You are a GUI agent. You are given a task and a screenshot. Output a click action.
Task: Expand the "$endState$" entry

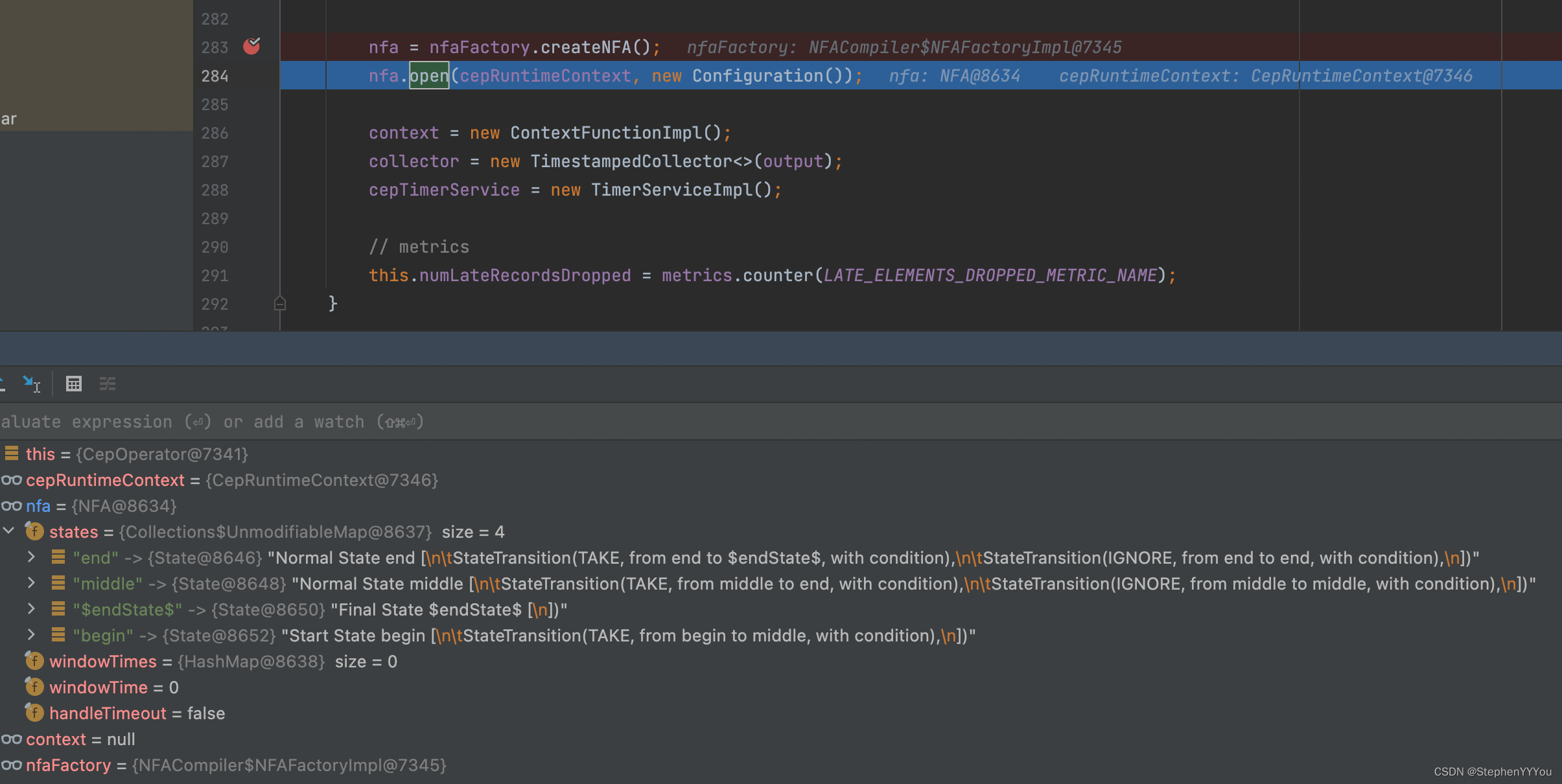31,609
